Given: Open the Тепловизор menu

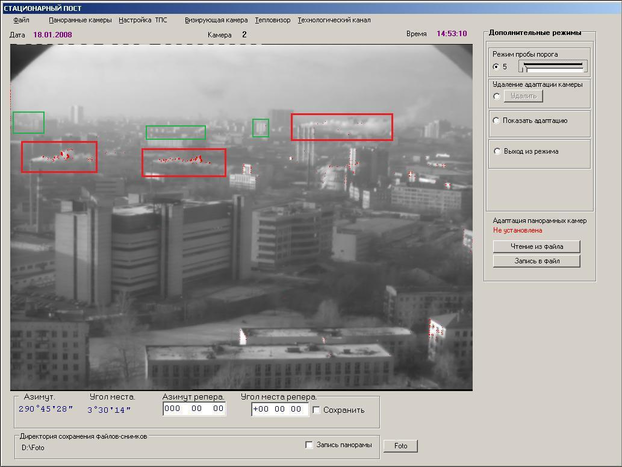Looking at the screenshot, I should point(272,20).
